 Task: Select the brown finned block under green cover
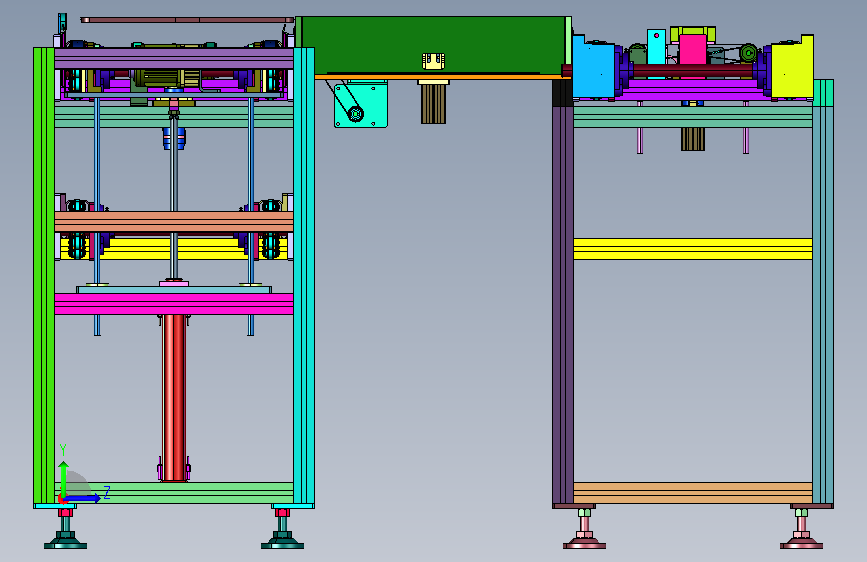[x=434, y=104]
